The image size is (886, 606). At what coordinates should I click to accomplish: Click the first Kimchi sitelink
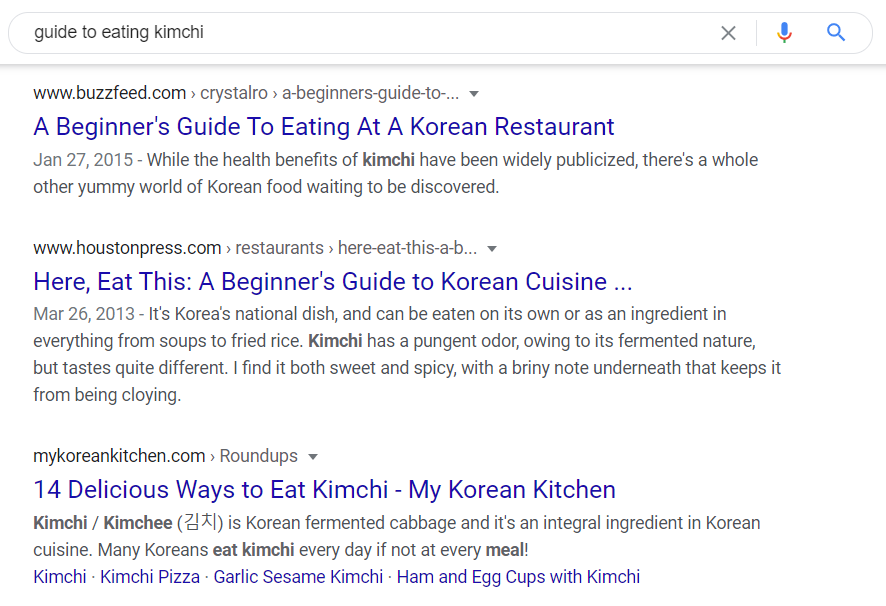(59, 576)
